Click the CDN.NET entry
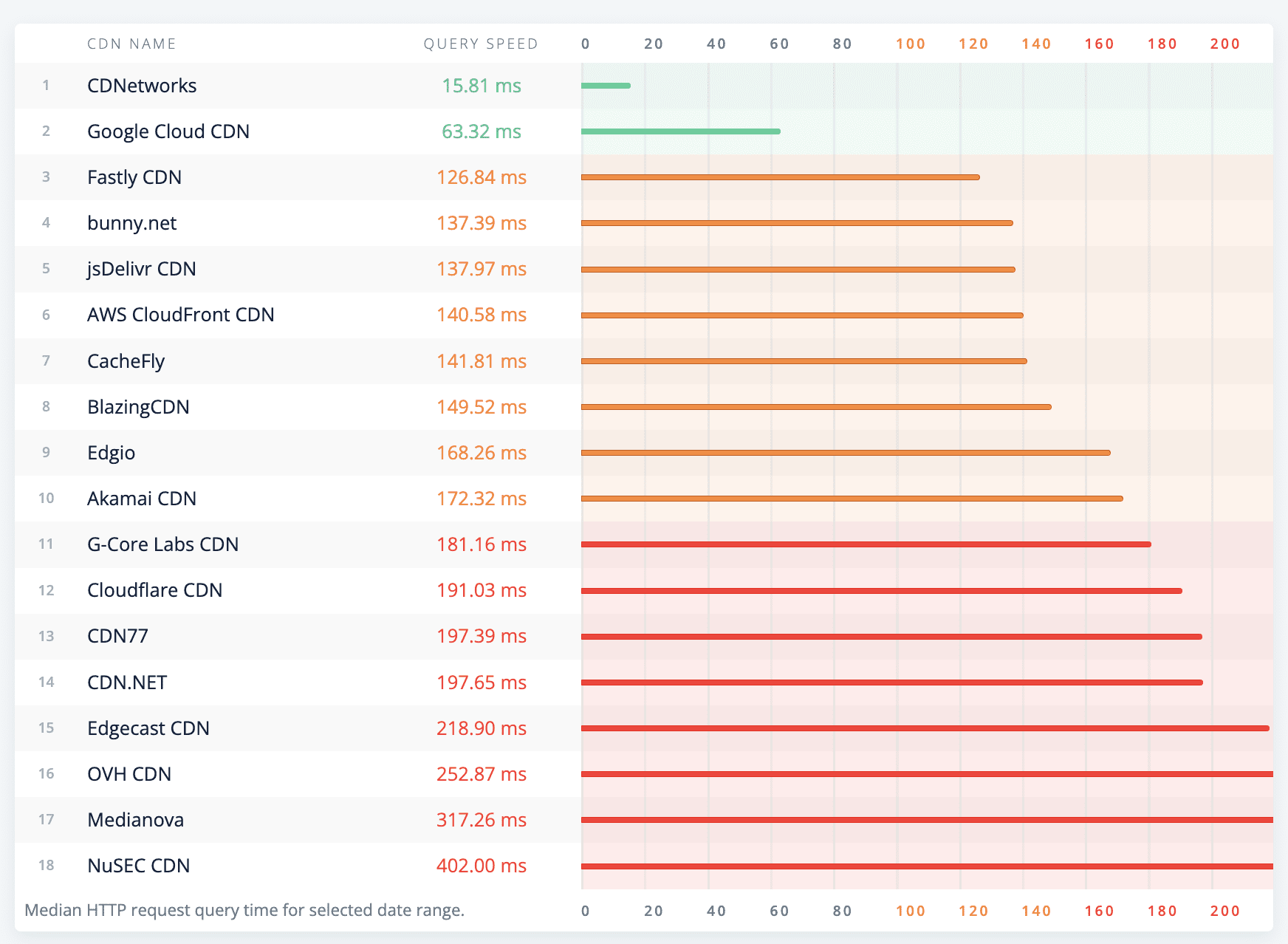The width and height of the screenshot is (1288, 944). coord(127,683)
